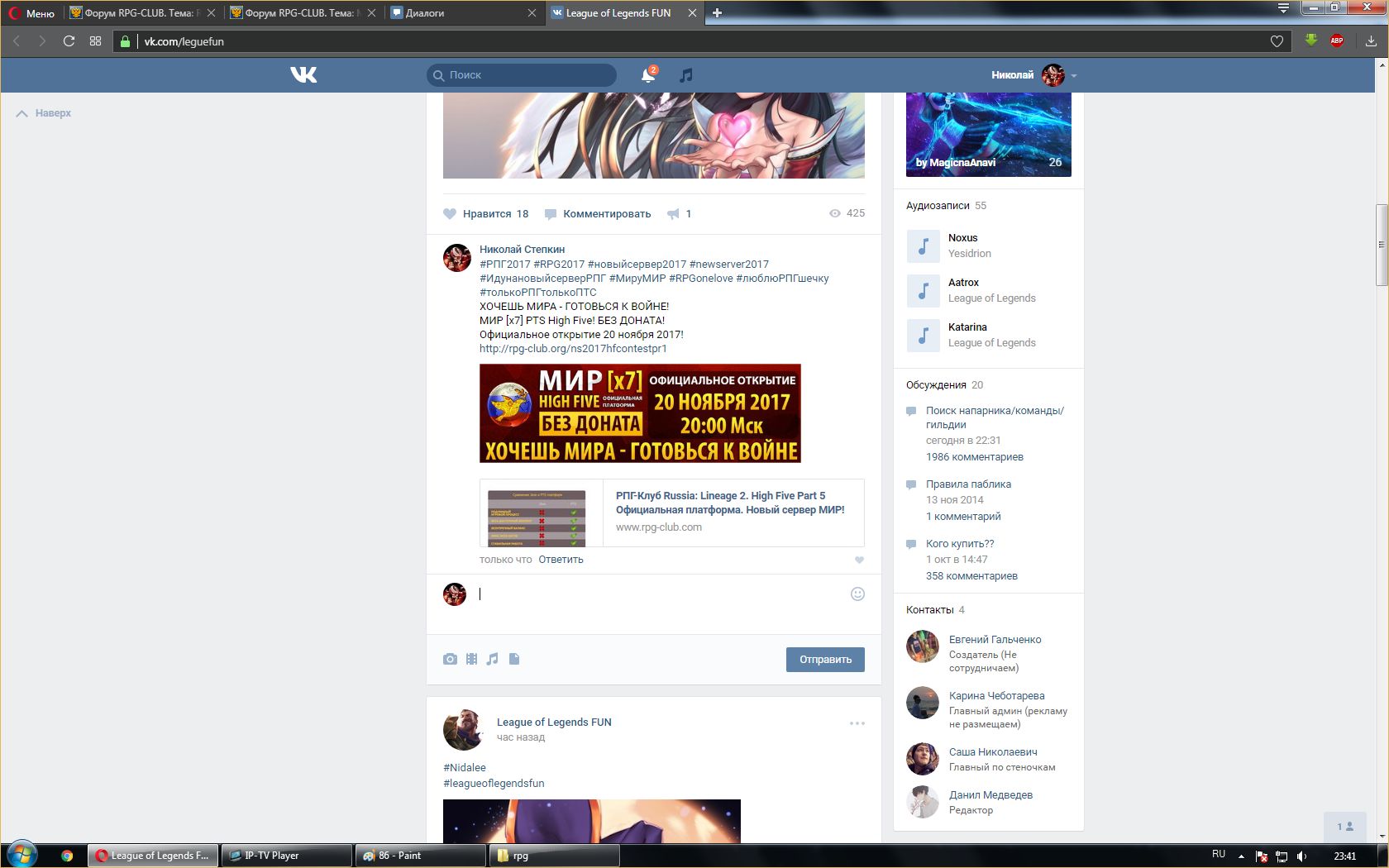Open the Правила паблика discussion
The width and height of the screenshot is (1389, 868).
(968, 484)
